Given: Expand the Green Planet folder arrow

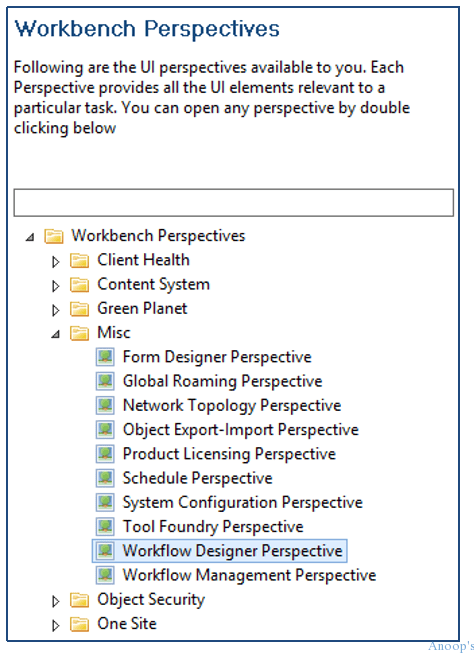Looking at the screenshot, I should pos(55,310).
